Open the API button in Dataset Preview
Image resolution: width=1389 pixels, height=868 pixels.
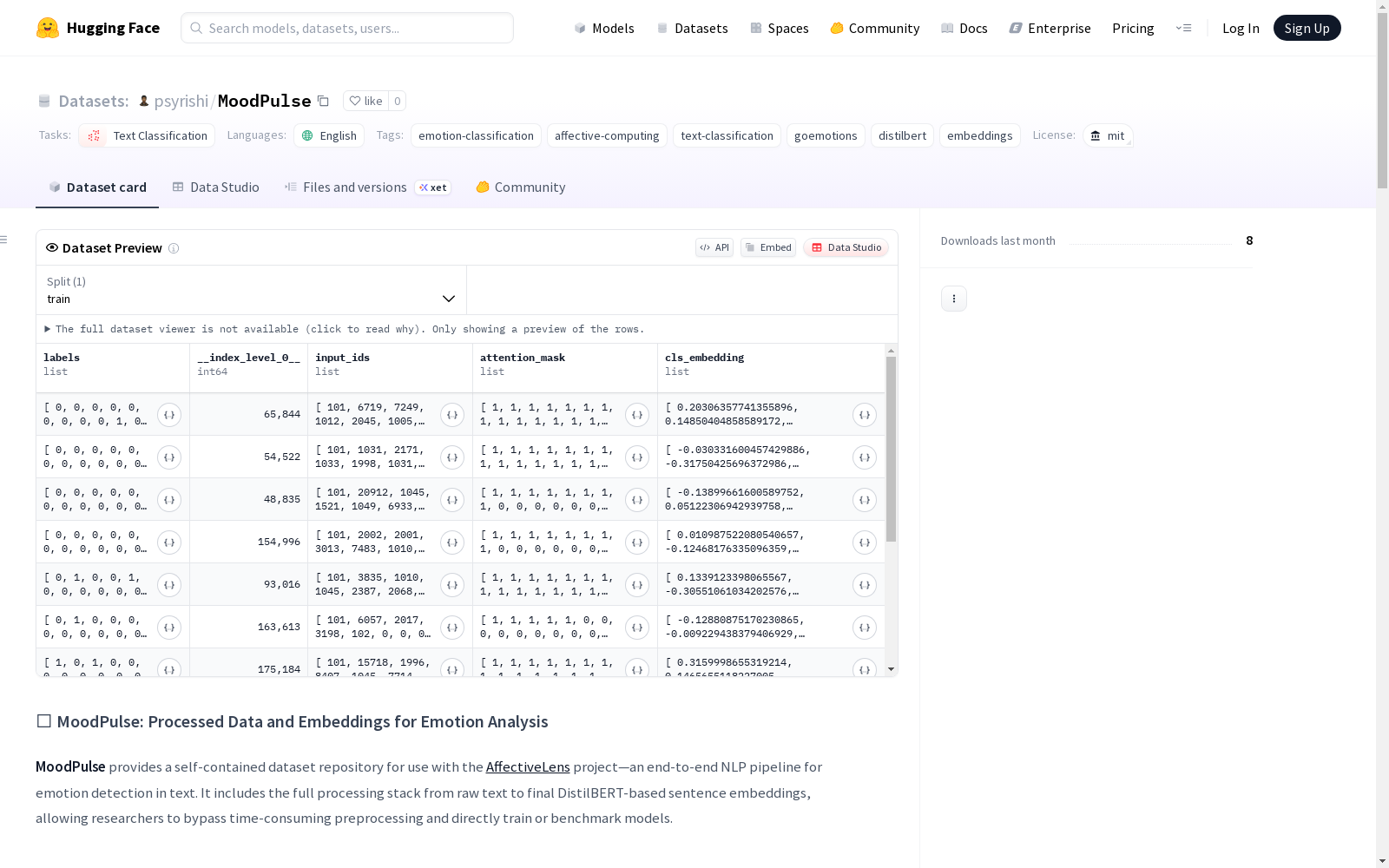714,247
